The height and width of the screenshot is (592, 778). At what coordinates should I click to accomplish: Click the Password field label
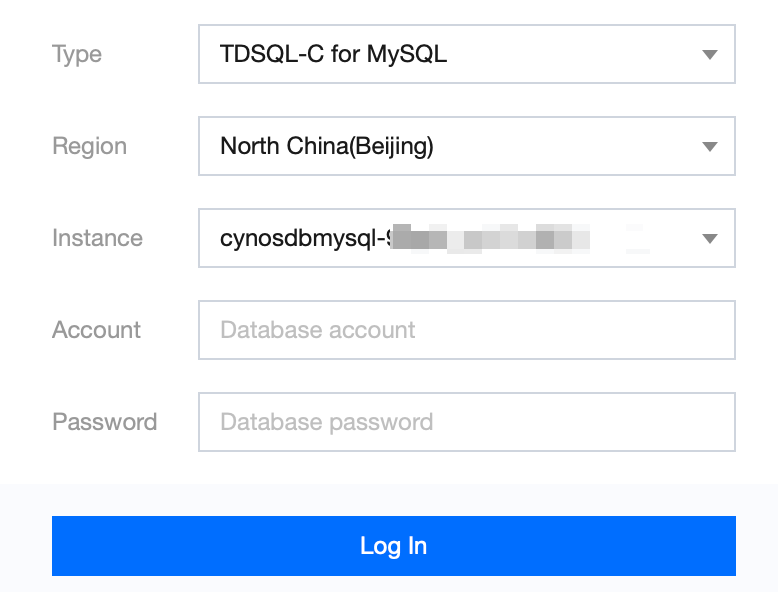(x=104, y=422)
